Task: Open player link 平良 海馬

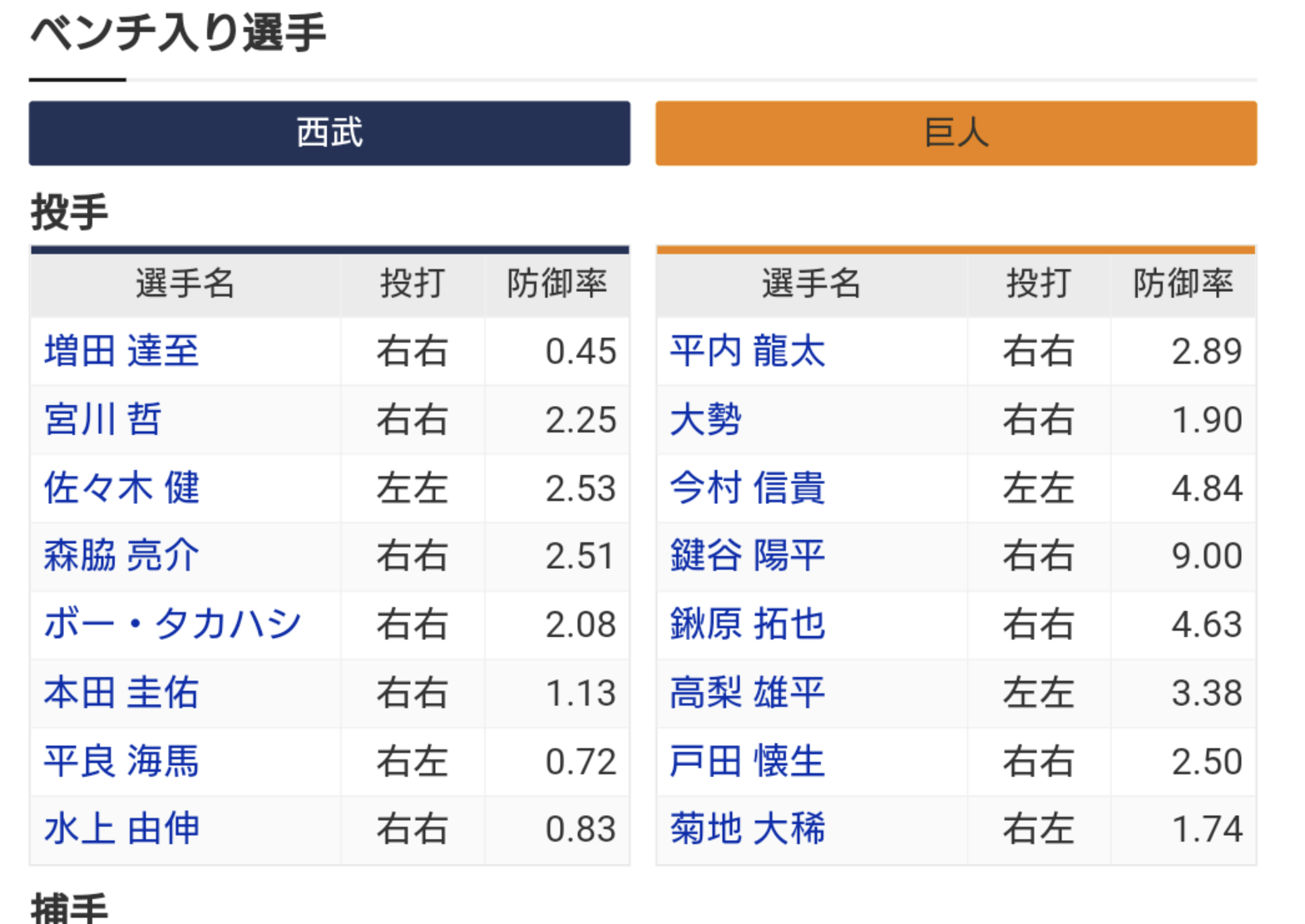Action: 121,761
